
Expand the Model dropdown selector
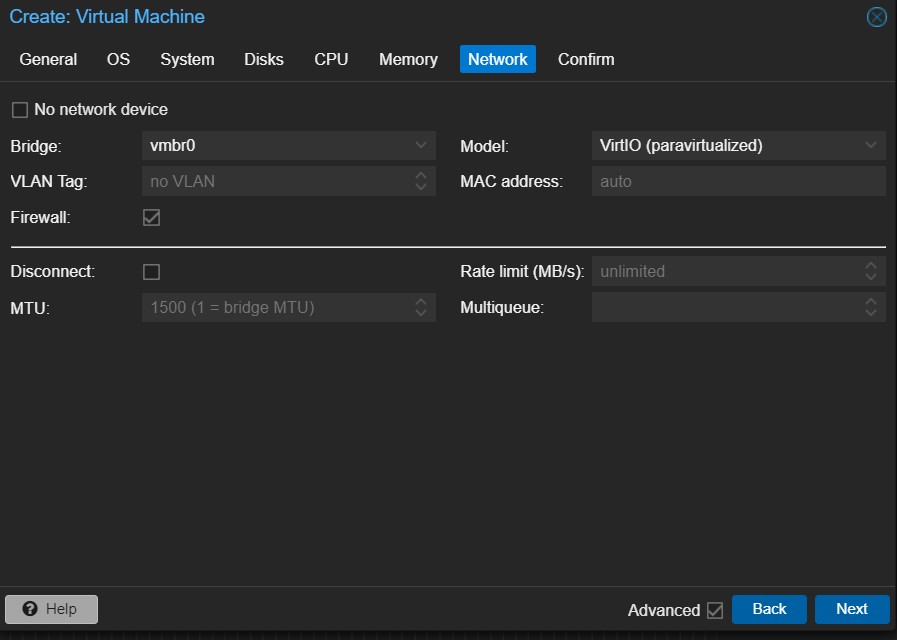[871, 146]
